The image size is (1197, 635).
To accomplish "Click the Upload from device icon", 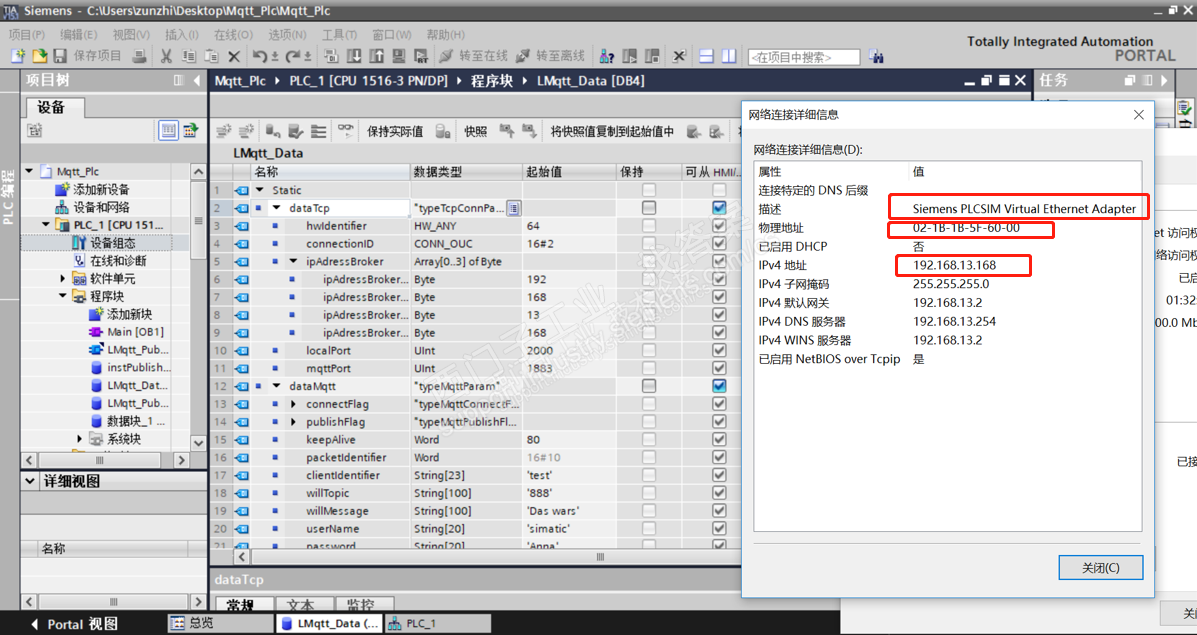I will pos(376,56).
